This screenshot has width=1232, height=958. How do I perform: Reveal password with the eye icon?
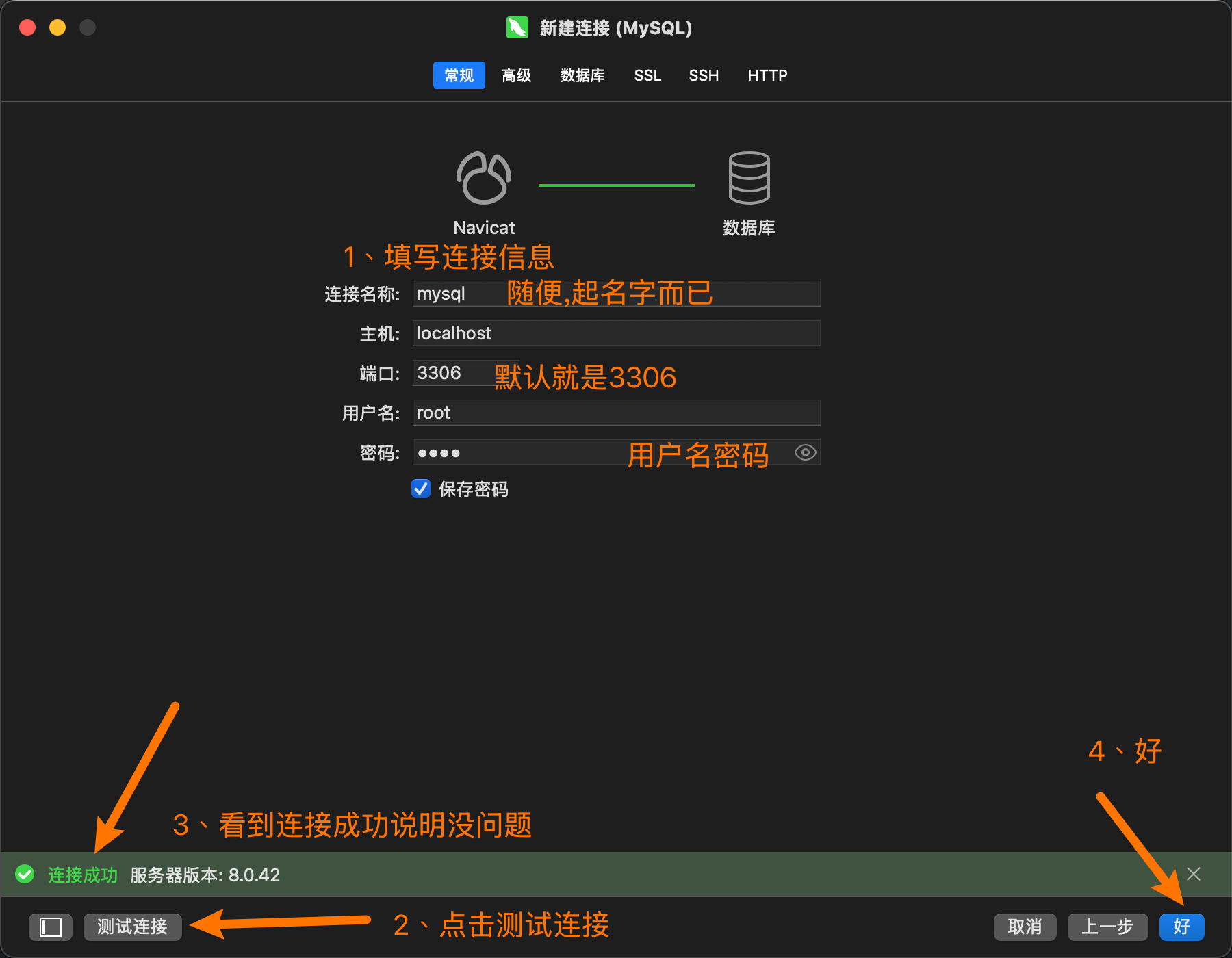(x=805, y=452)
